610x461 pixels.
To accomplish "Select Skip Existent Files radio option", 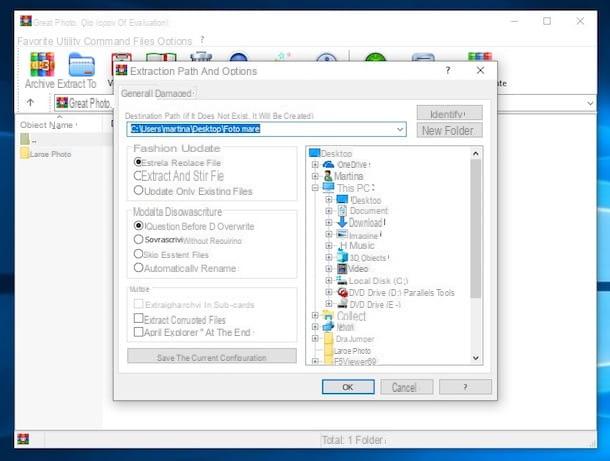I will coord(138,254).
